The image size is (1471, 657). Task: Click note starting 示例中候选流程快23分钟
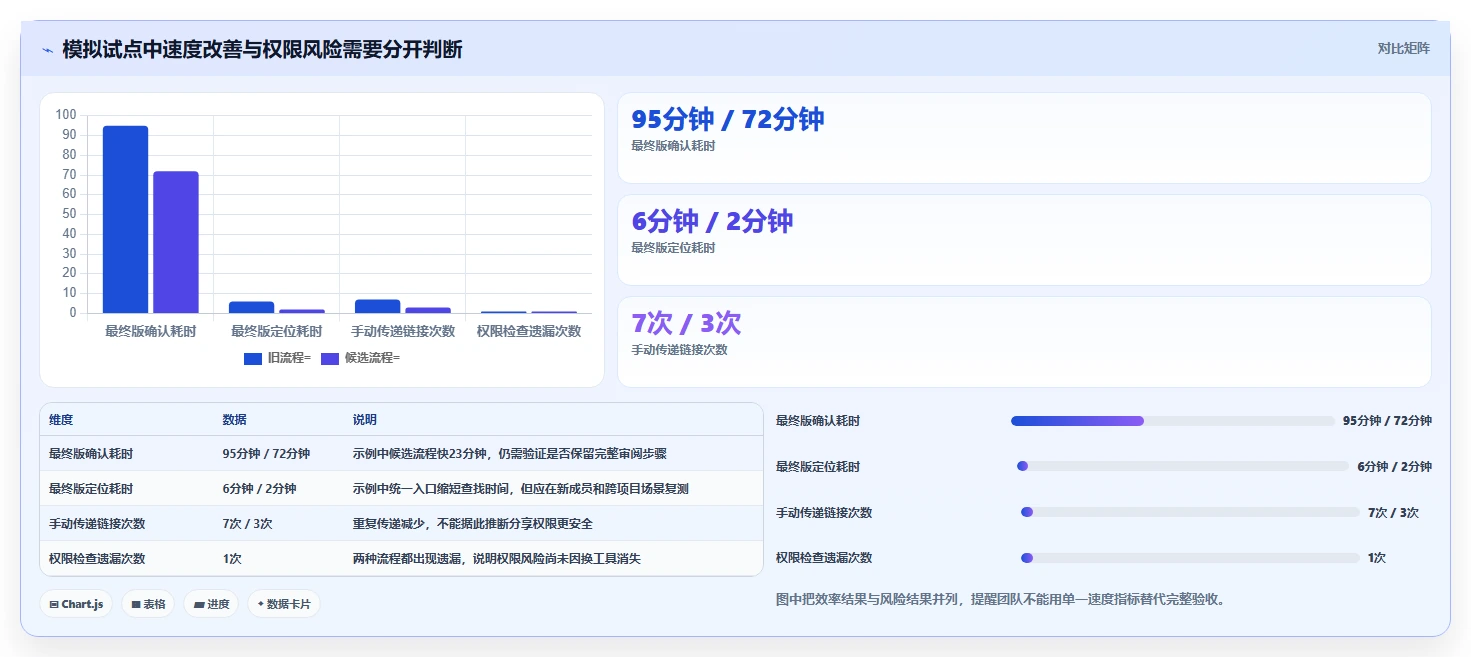coord(510,454)
